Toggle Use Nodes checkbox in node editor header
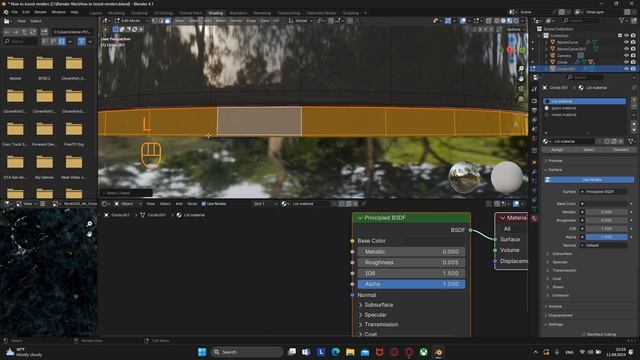 (x=204, y=204)
